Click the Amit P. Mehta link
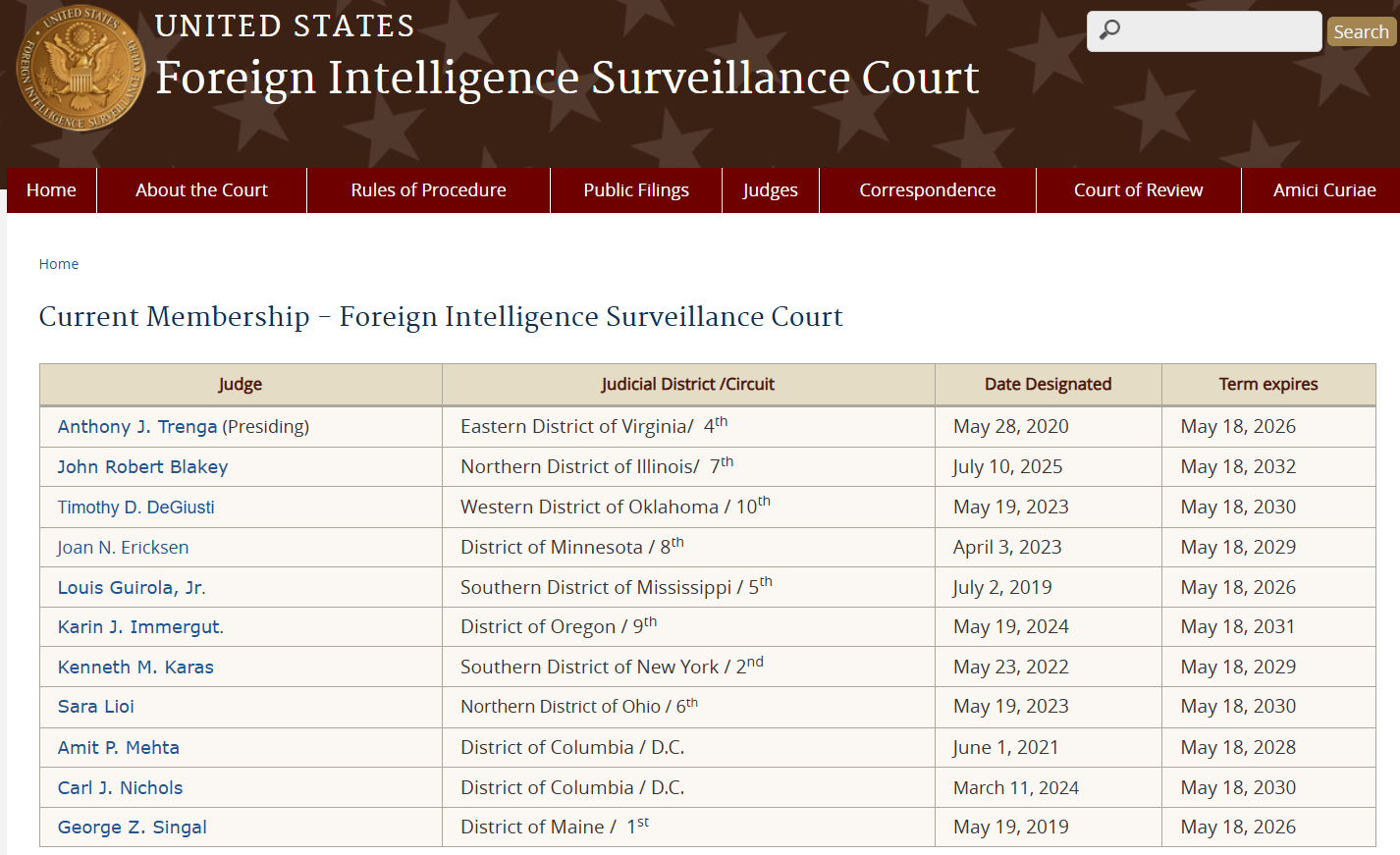Screen dimensions: 1400x855 (x=118, y=748)
